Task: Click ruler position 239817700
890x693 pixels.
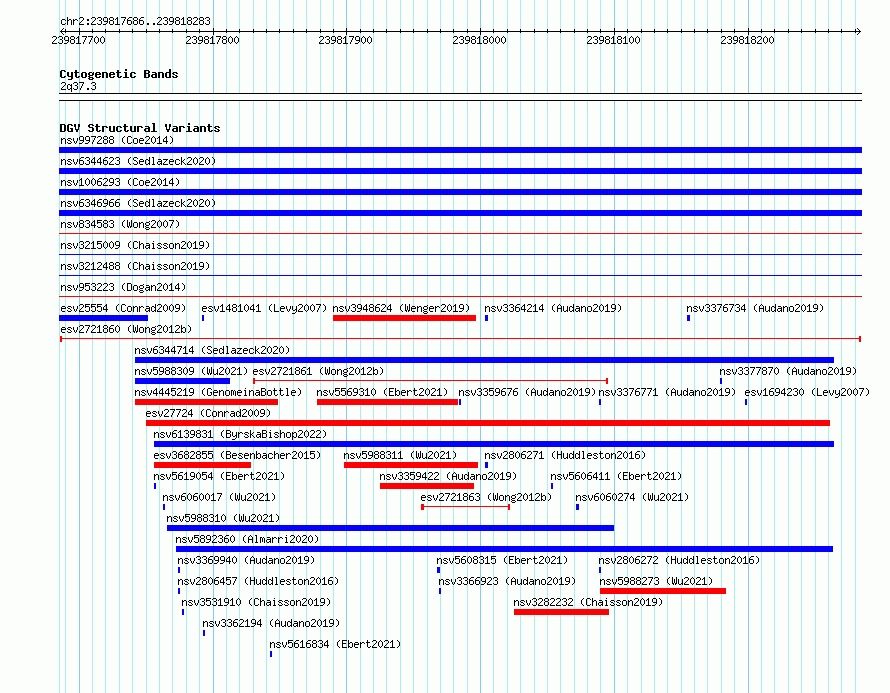Action: coord(78,40)
